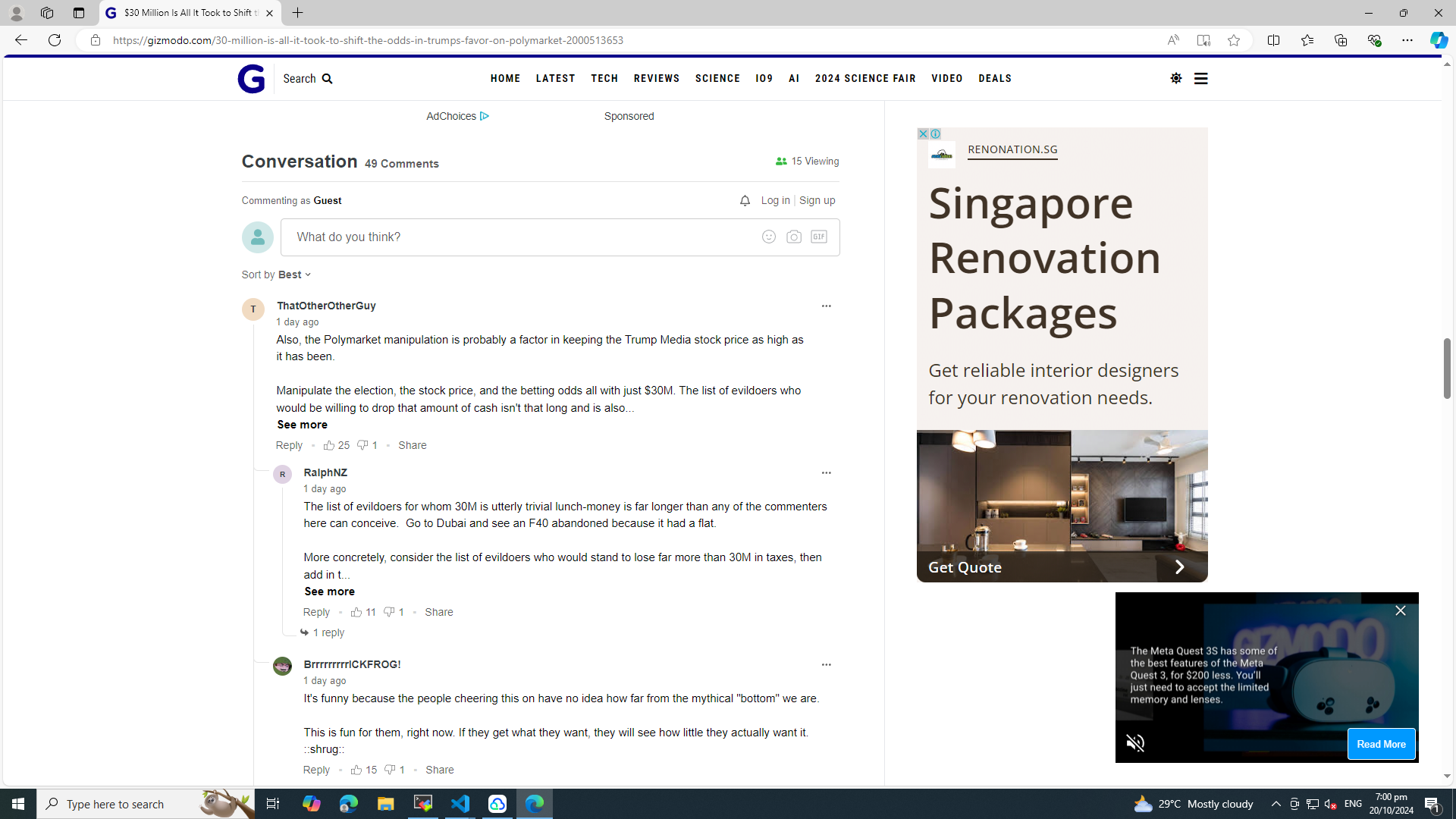Upvote ThatOtherOtherGuy comment (25)

[336, 445]
